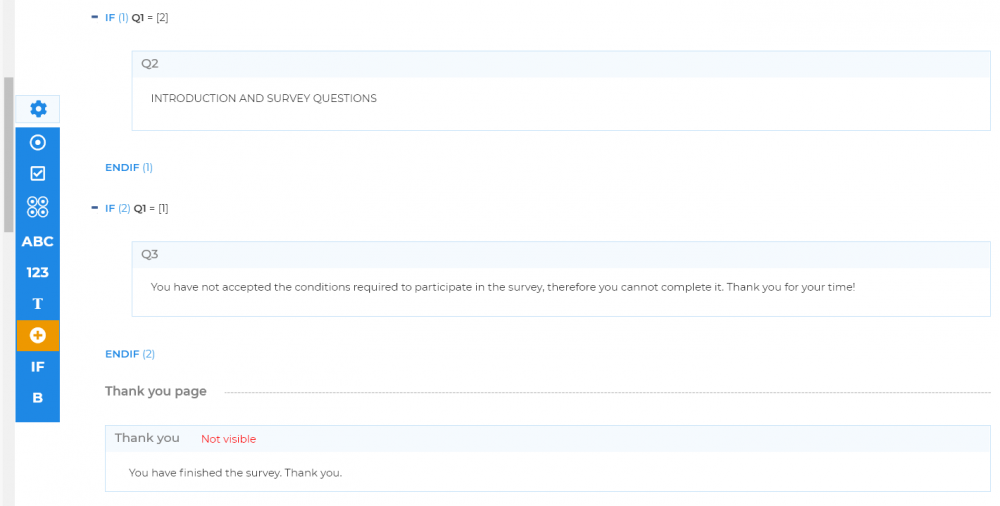Insert an IF condition from the sidebar
Image resolution: width=1000 pixels, height=506 pixels.
(x=38, y=367)
